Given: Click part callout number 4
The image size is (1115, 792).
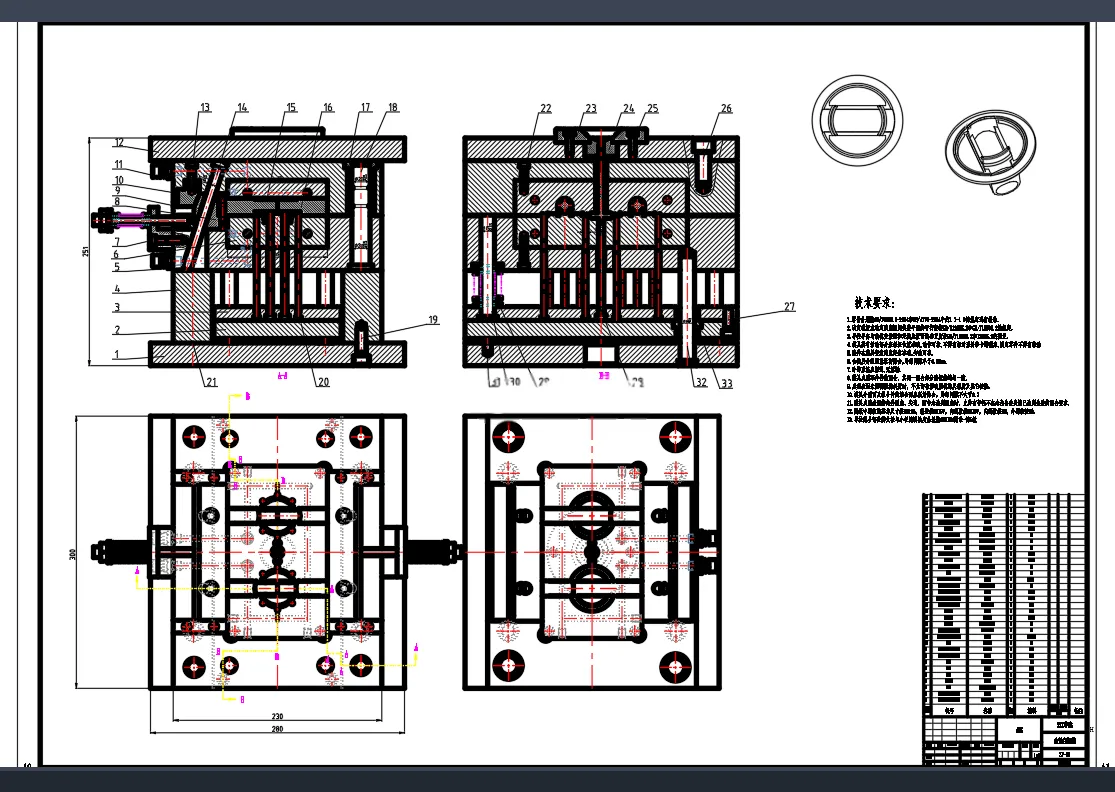Looking at the screenshot, I should [117, 289].
